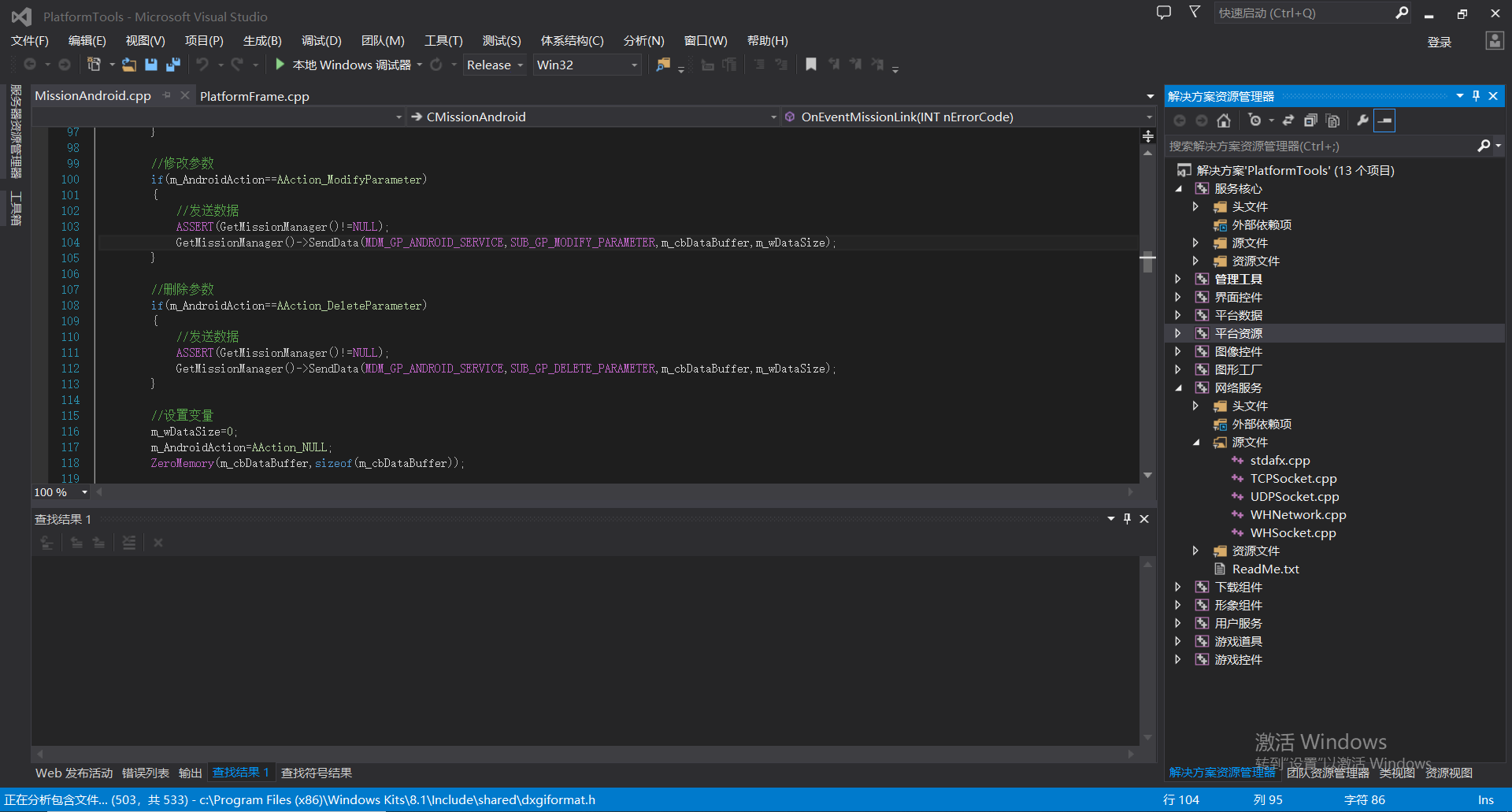This screenshot has height=812, width=1512.
Task: Open the 错误列表 tab at the bottom
Action: (x=146, y=773)
